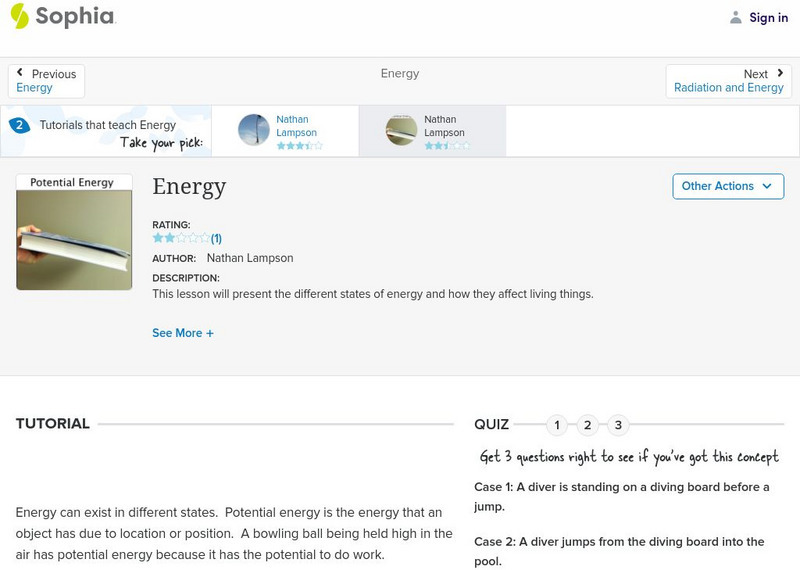Open the previous Energy lesson link
This screenshot has width=800, height=570.
[35, 88]
